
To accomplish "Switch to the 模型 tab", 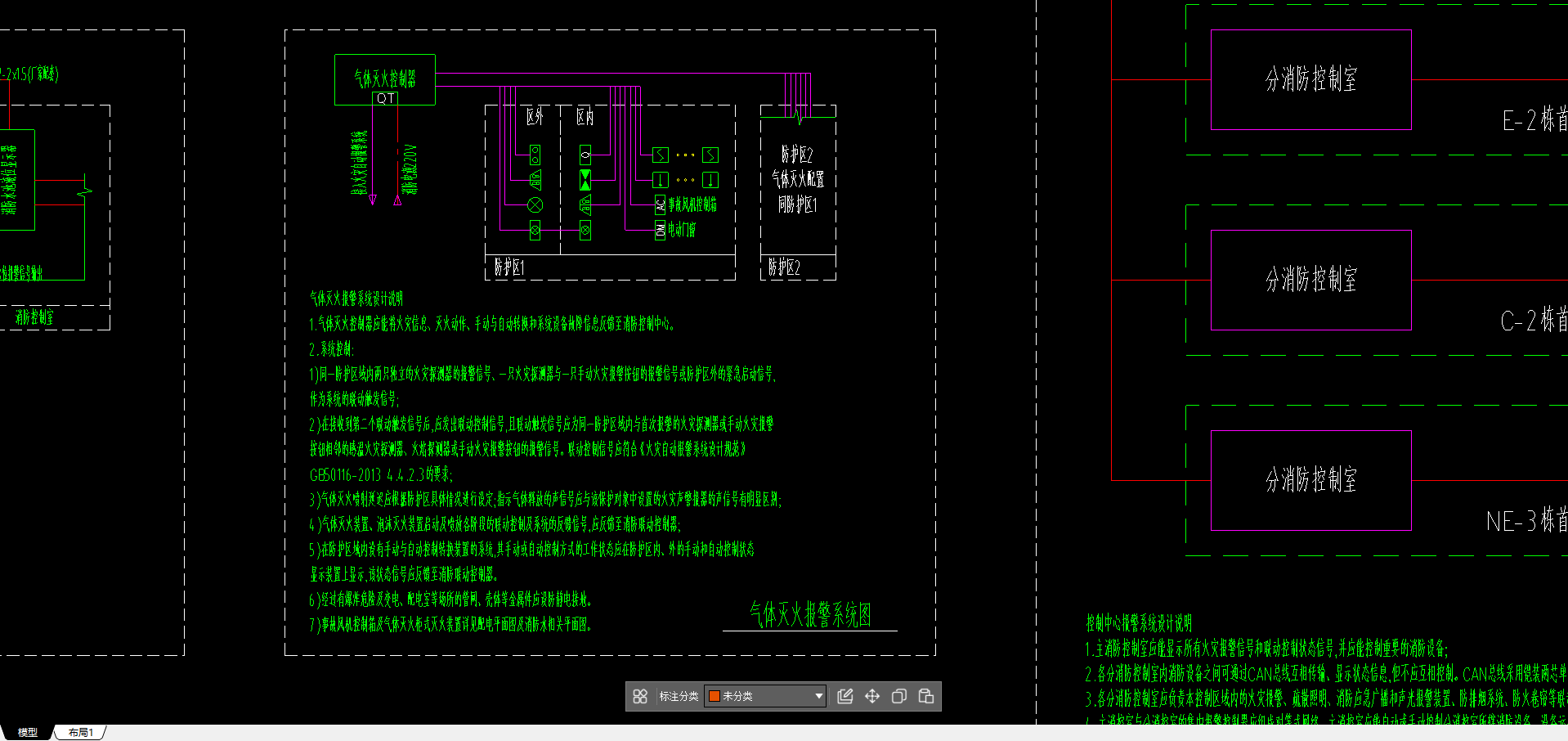I will [28, 732].
